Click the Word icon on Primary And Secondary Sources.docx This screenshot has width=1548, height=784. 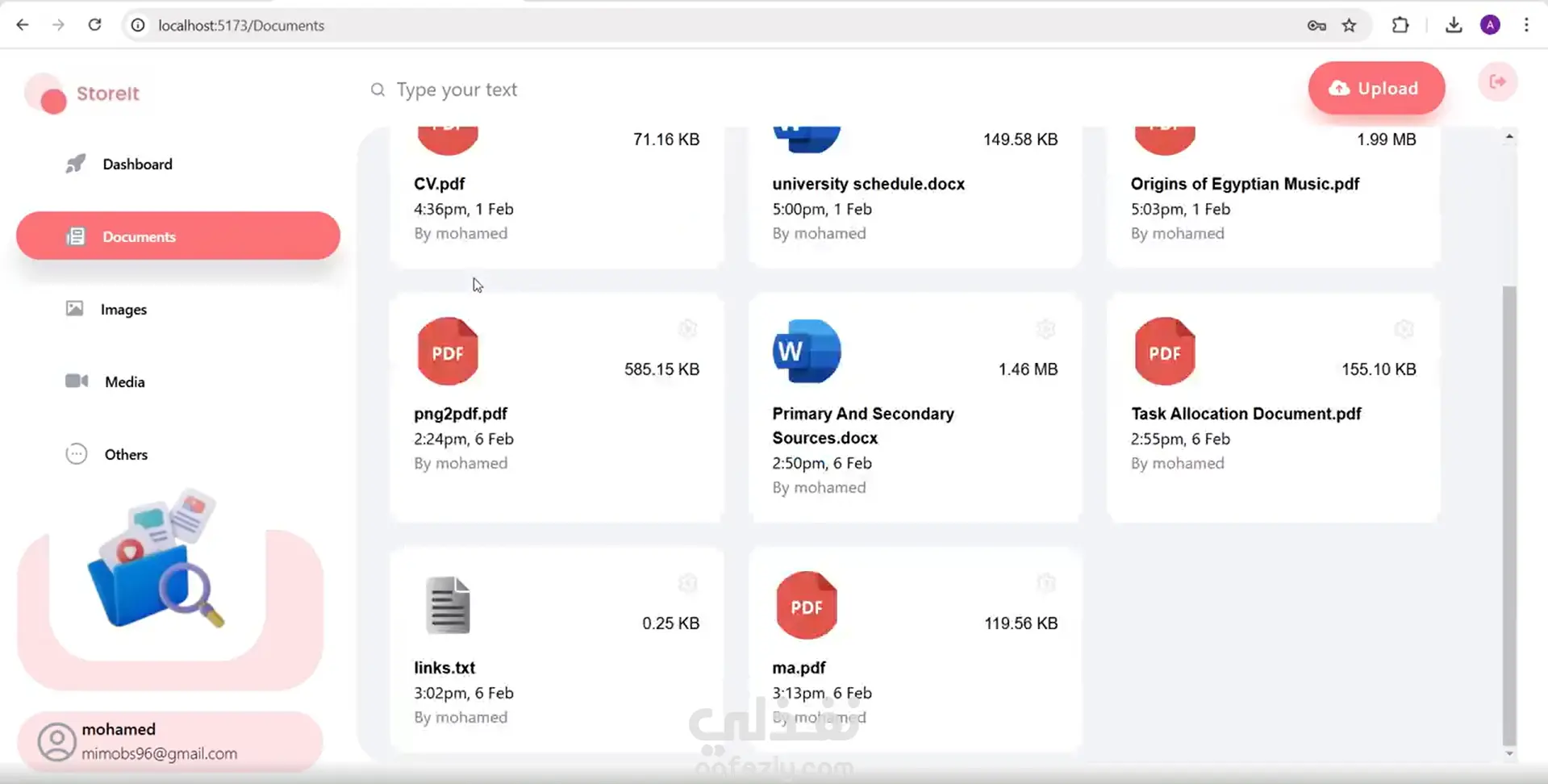point(806,352)
